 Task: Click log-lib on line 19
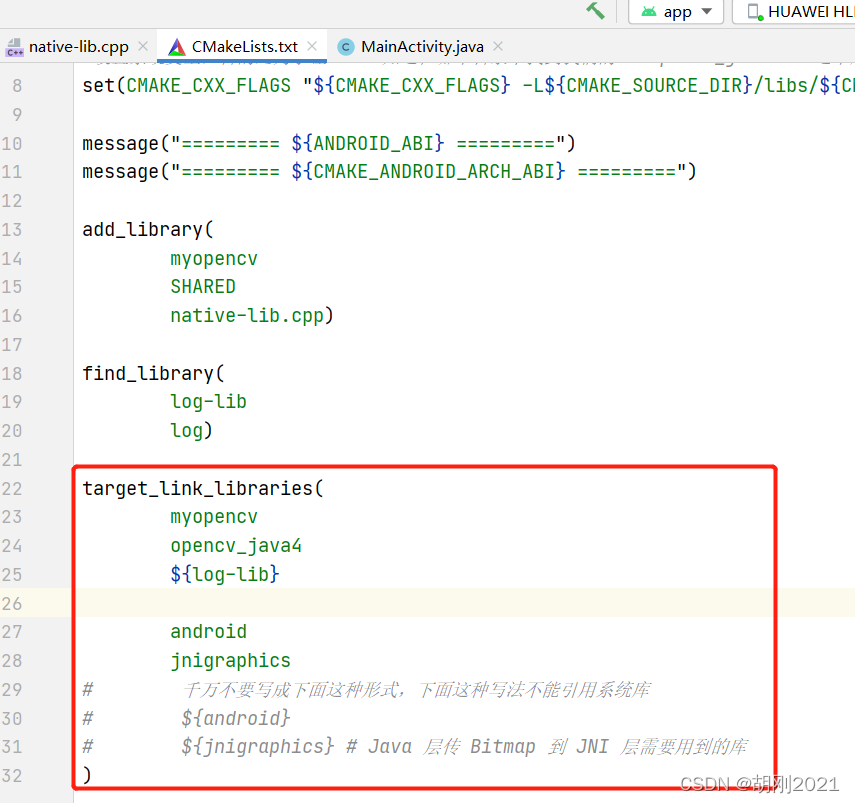point(208,402)
